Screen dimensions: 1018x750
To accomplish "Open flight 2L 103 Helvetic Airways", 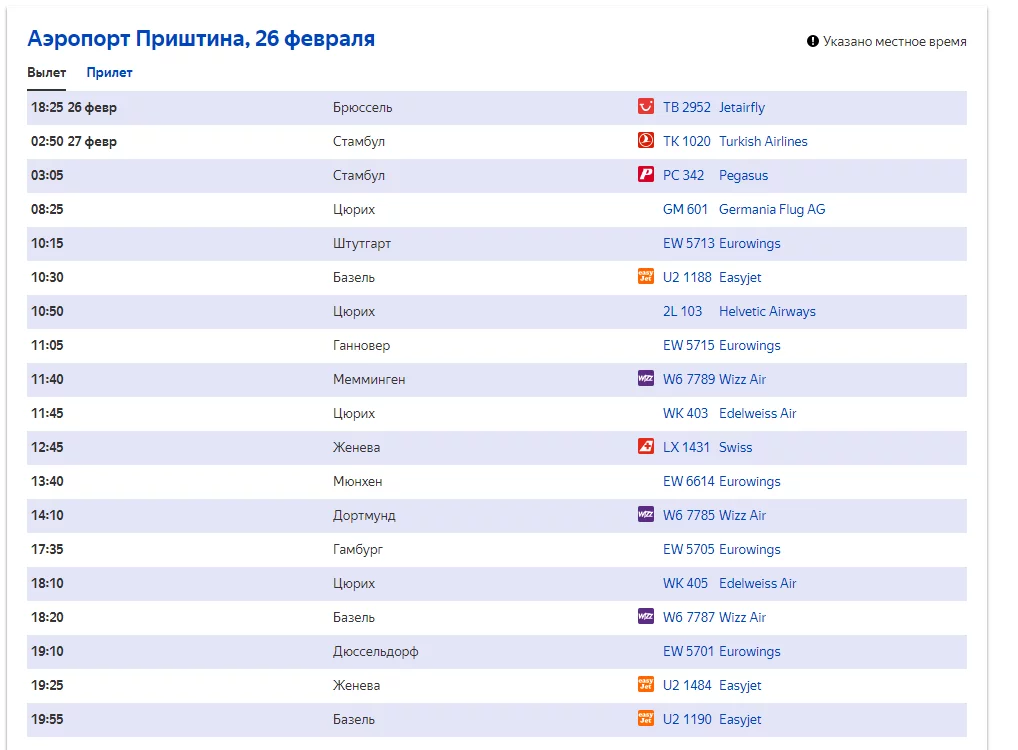I will [739, 311].
